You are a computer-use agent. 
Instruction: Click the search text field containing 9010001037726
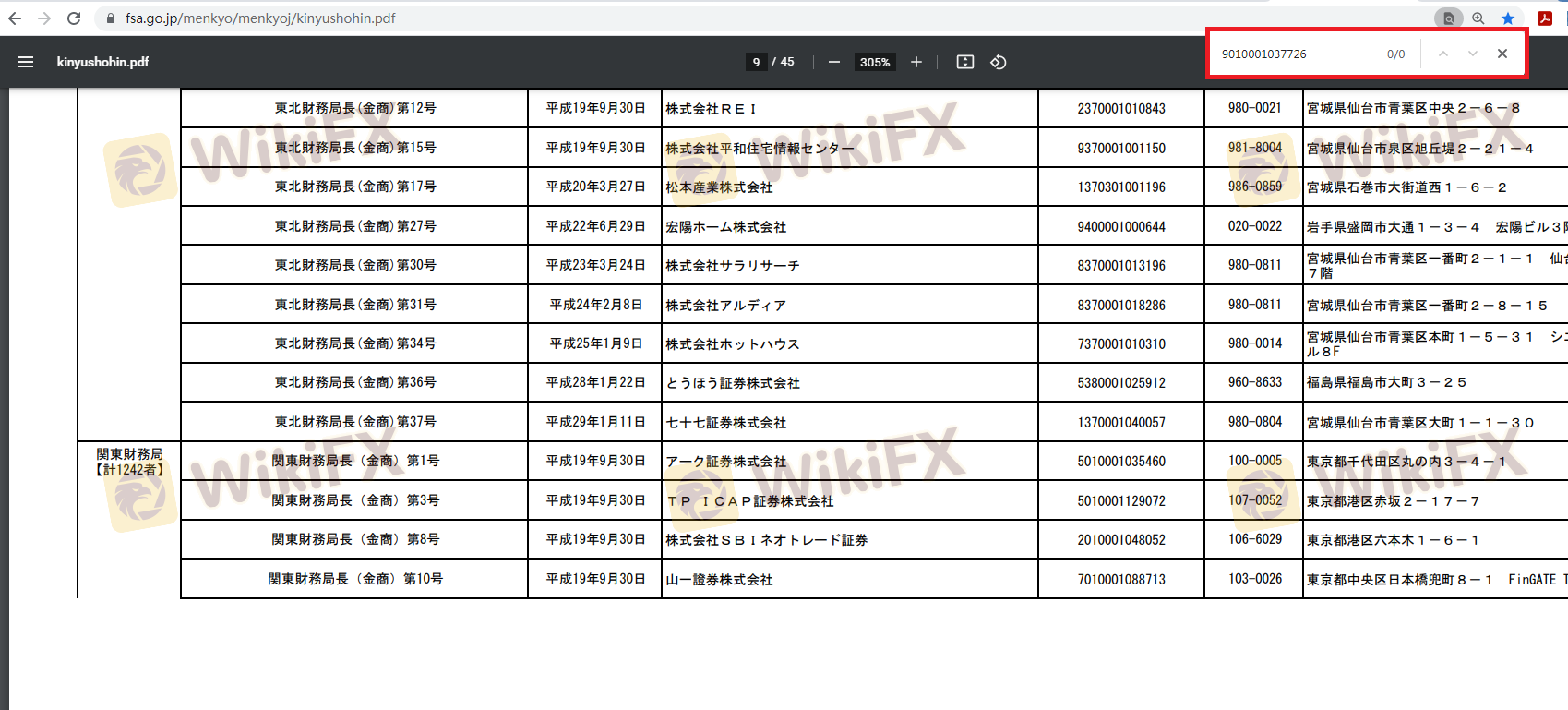1292,54
